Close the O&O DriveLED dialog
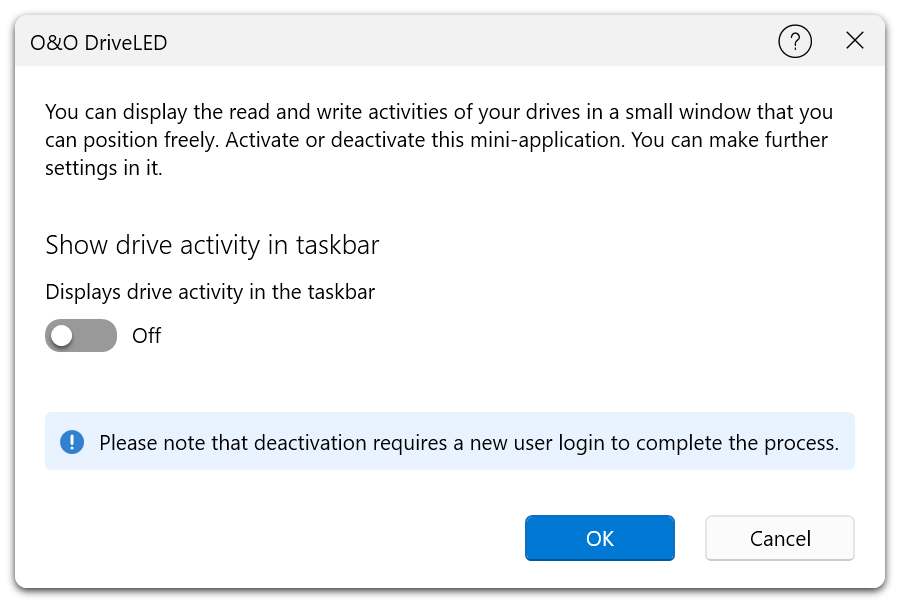 [x=855, y=41]
